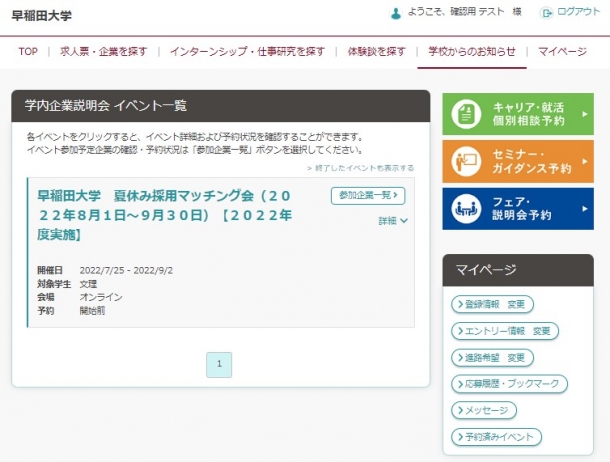Click the マイページ sidebar panel header

coord(518,270)
